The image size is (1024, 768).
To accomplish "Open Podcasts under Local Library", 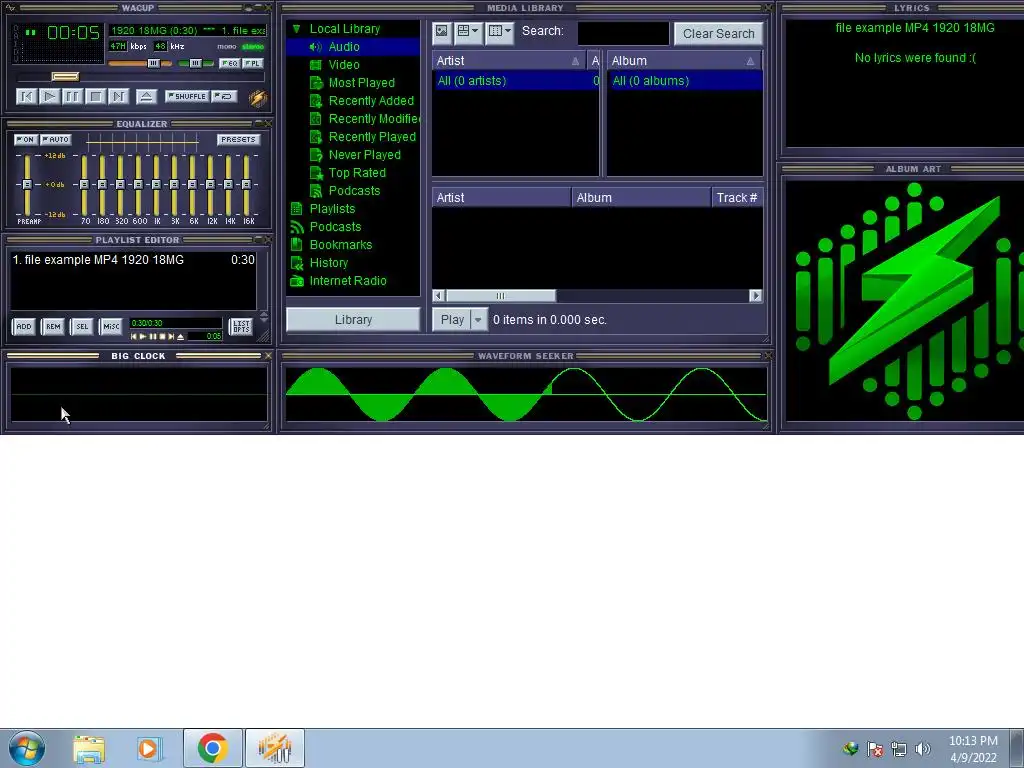I will click(x=354, y=191).
